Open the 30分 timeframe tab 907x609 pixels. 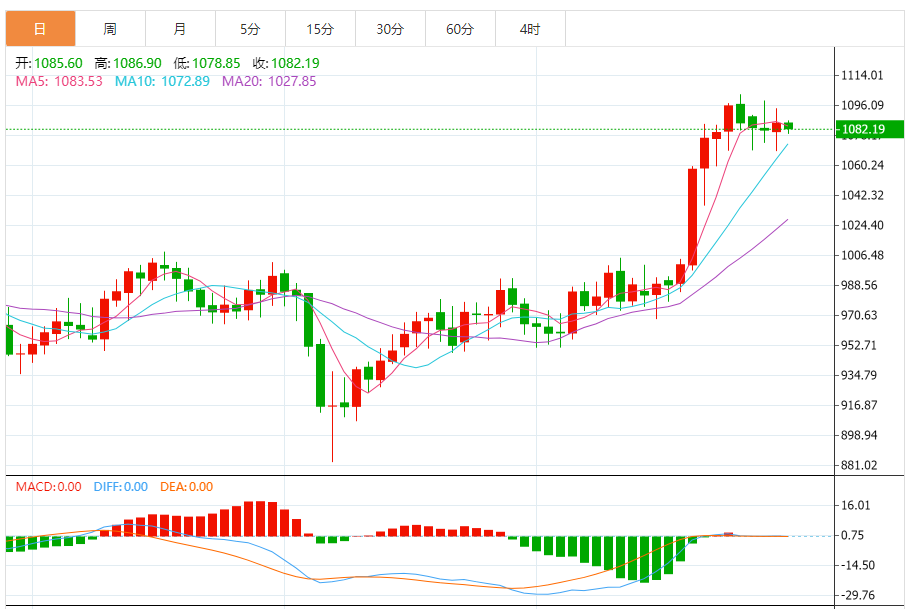coord(390,28)
